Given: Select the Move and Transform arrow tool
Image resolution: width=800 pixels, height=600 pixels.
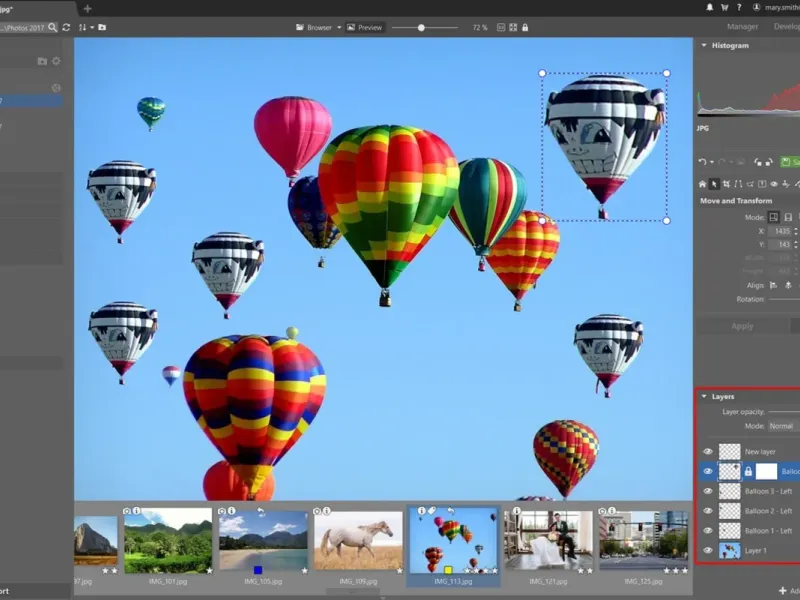Looking at the screenshot, I should tap(714, 184).
